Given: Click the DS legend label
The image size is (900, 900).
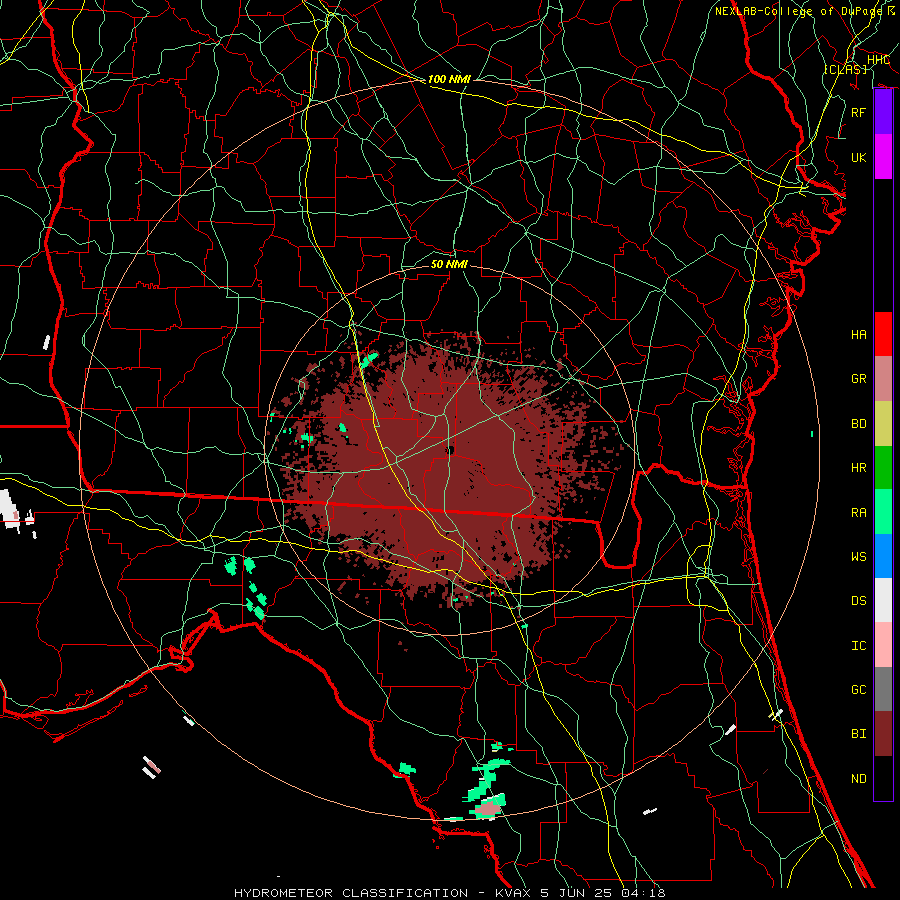Looking at the screenshot, I should point(858,601).
